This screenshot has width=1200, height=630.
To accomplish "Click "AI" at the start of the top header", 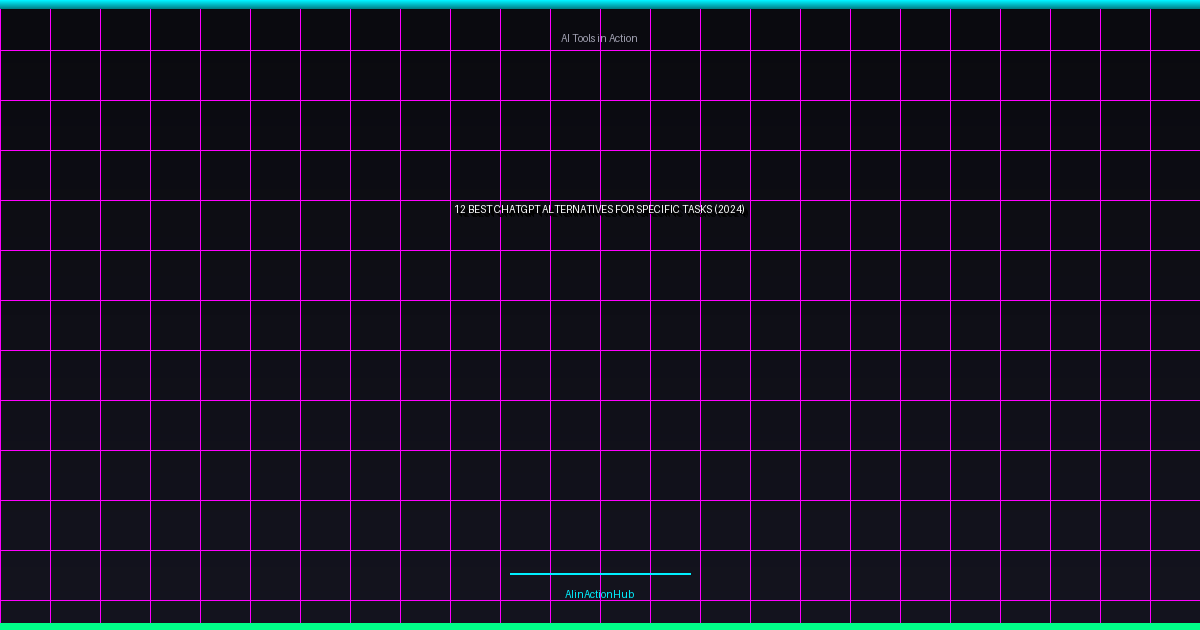I will 565,38.
